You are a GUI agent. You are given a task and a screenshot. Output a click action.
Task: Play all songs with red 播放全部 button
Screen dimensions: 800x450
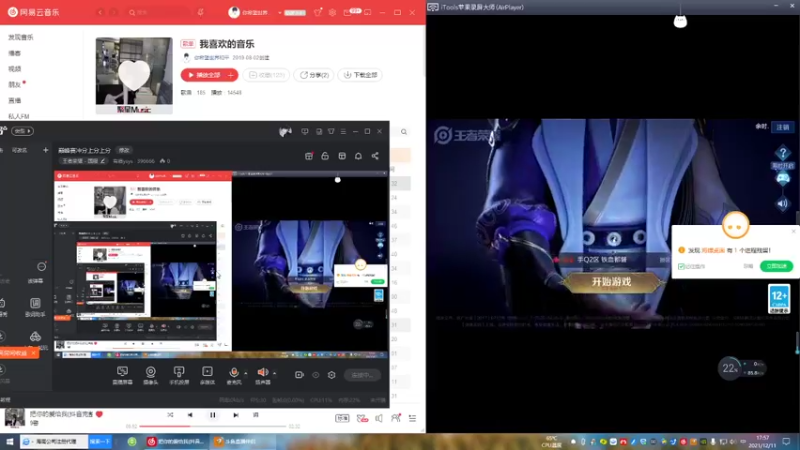pyautogui.click(x=203, y=75)
